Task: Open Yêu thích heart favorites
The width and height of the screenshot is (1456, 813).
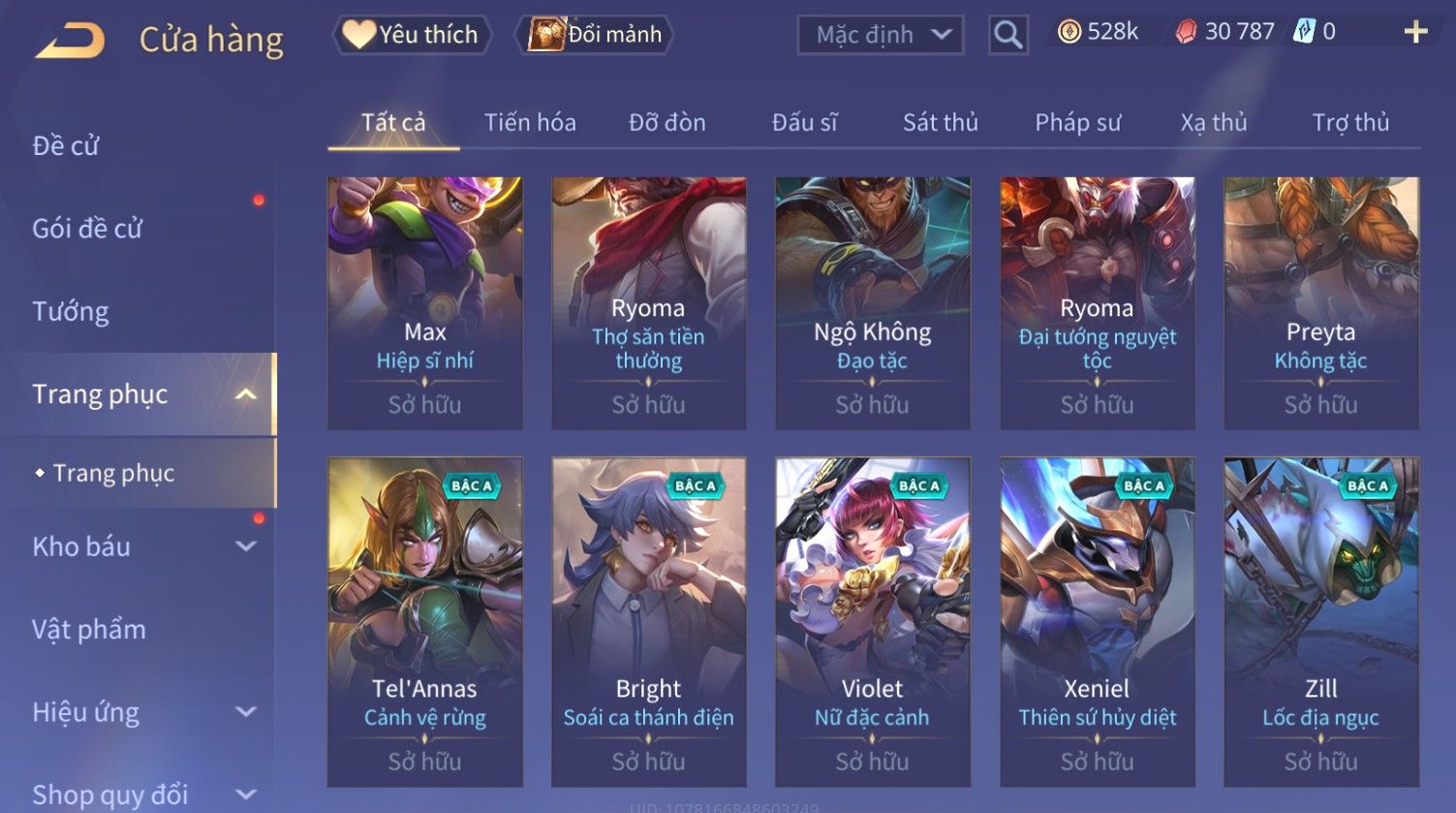Action: coord(412,35)
